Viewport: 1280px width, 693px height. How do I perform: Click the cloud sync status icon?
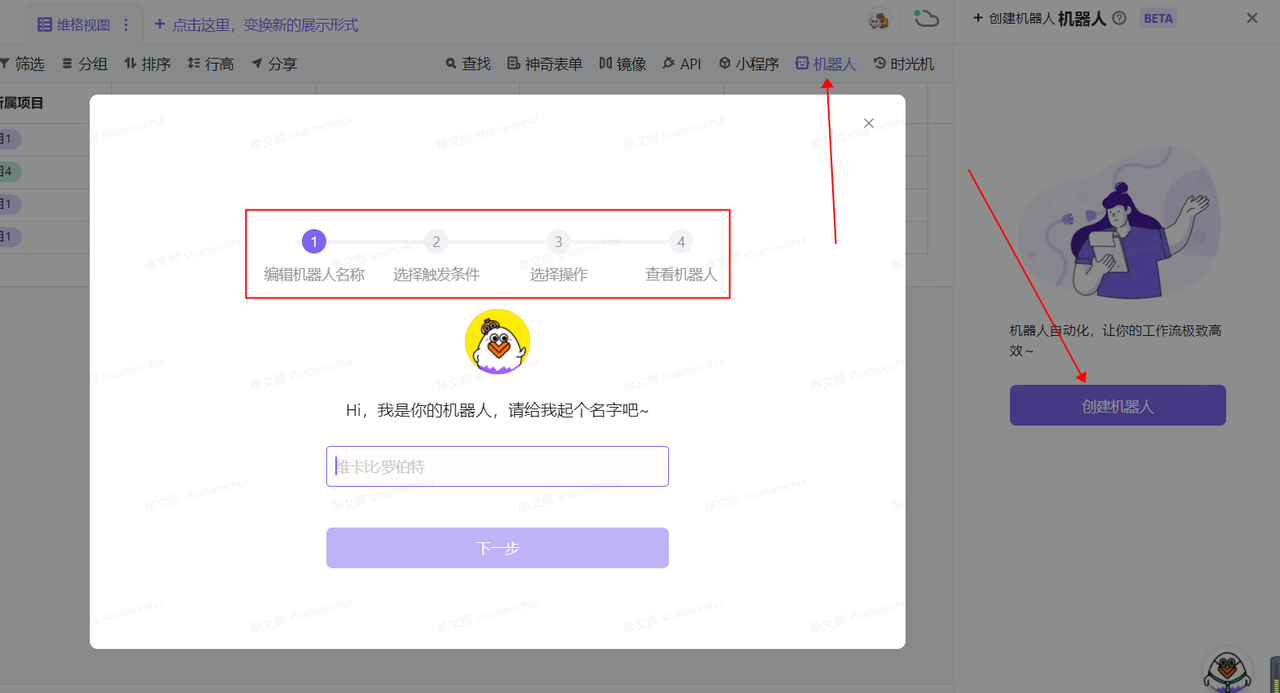coord(927,18)
